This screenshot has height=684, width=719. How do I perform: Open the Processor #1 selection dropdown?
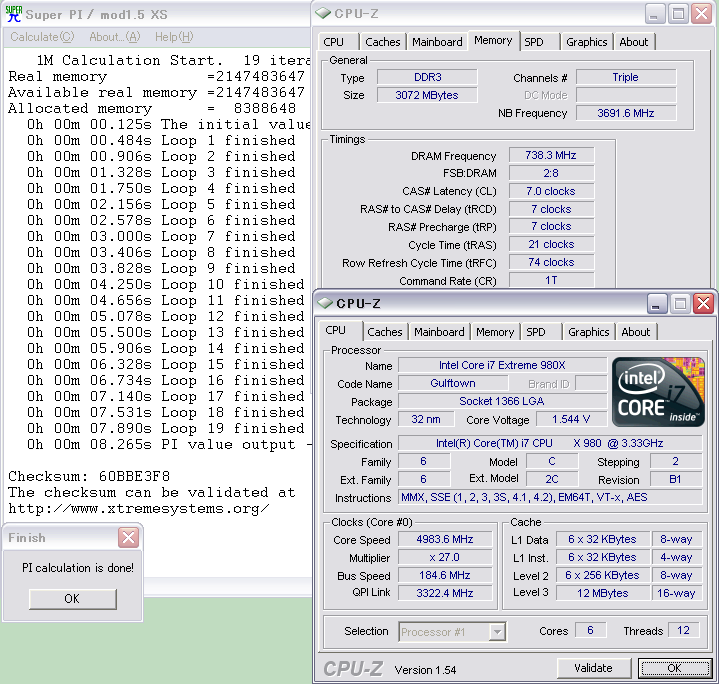[x=497, y=632]
